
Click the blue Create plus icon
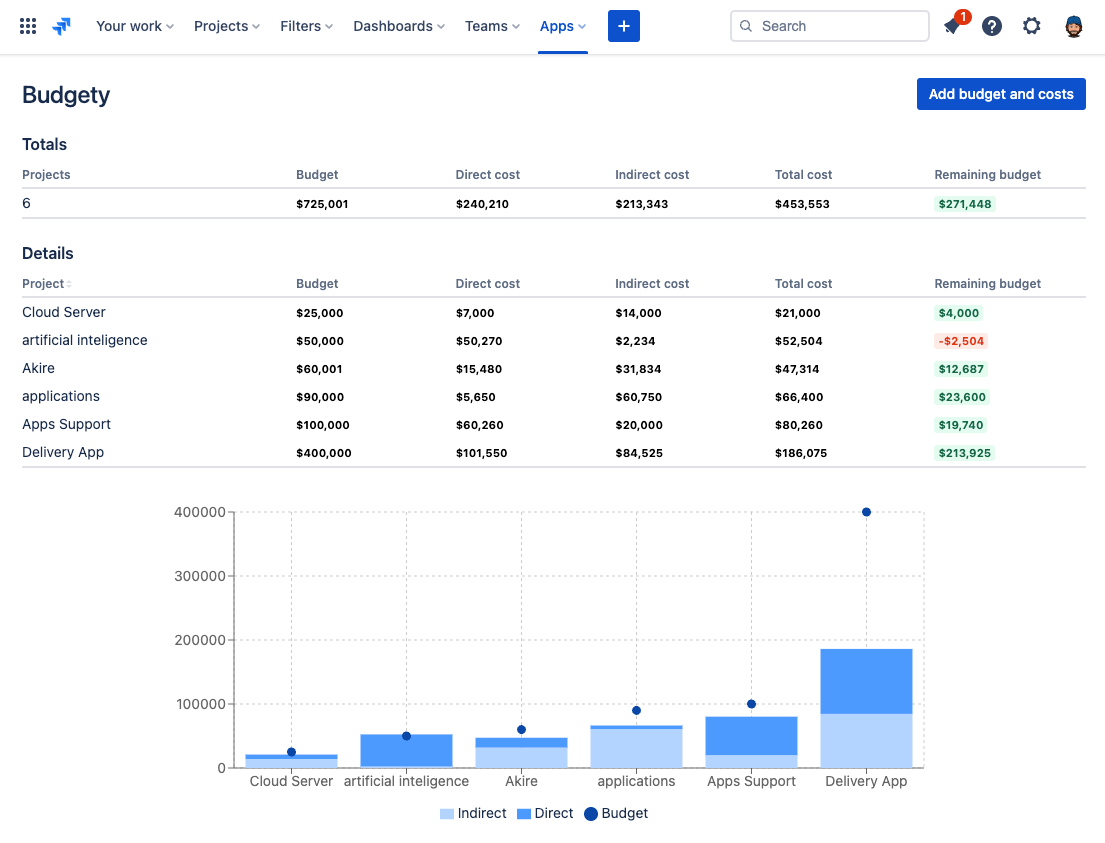pyautogui.click(x=623, y=25)
